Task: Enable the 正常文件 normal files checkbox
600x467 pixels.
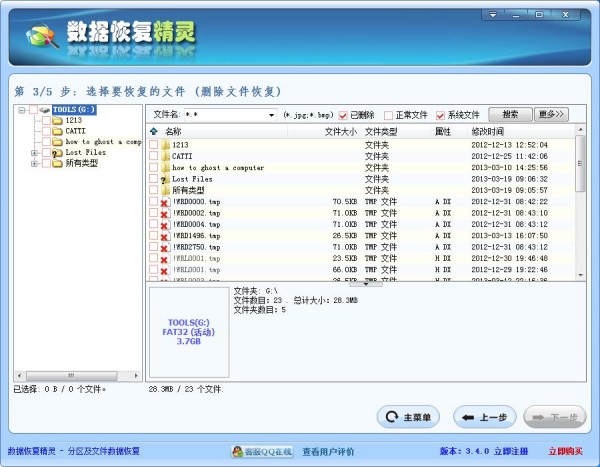Action: click(x=388, y=115)
